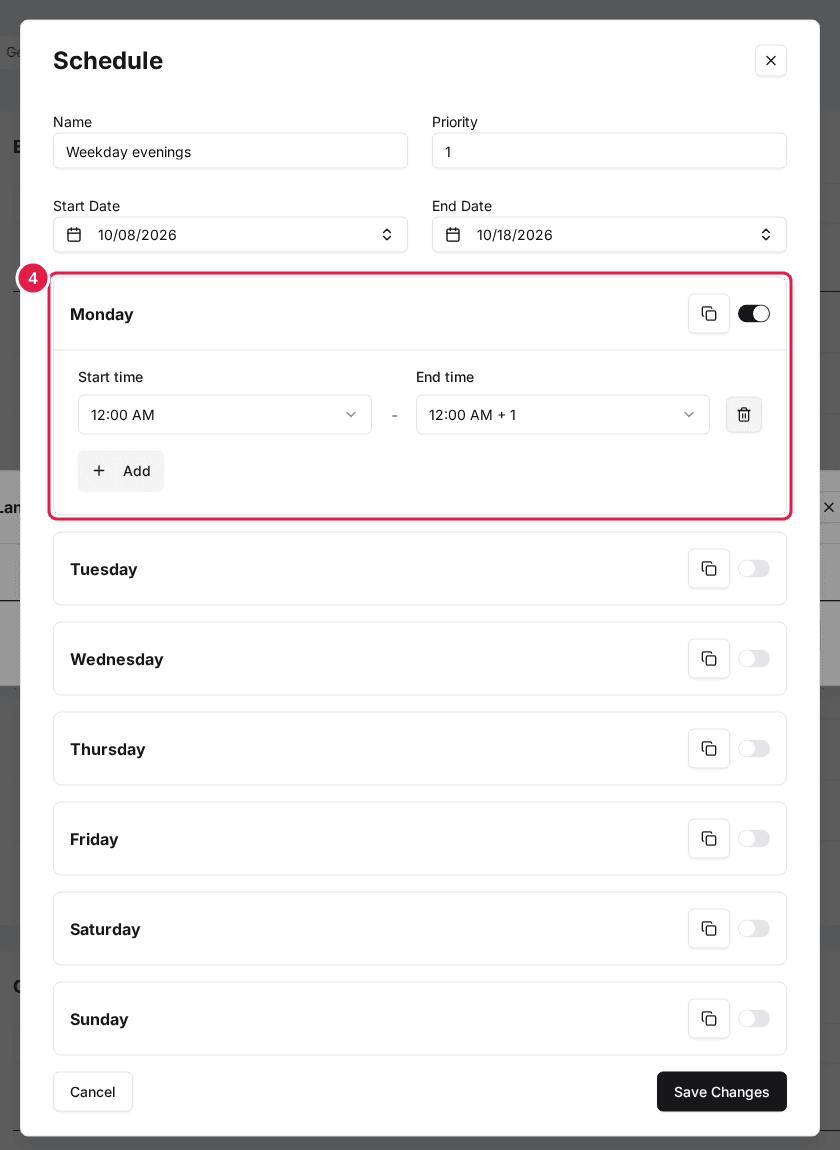This screenshot has height=1150, width=840.
Task: Click the Name label
Action: [73, 122]
